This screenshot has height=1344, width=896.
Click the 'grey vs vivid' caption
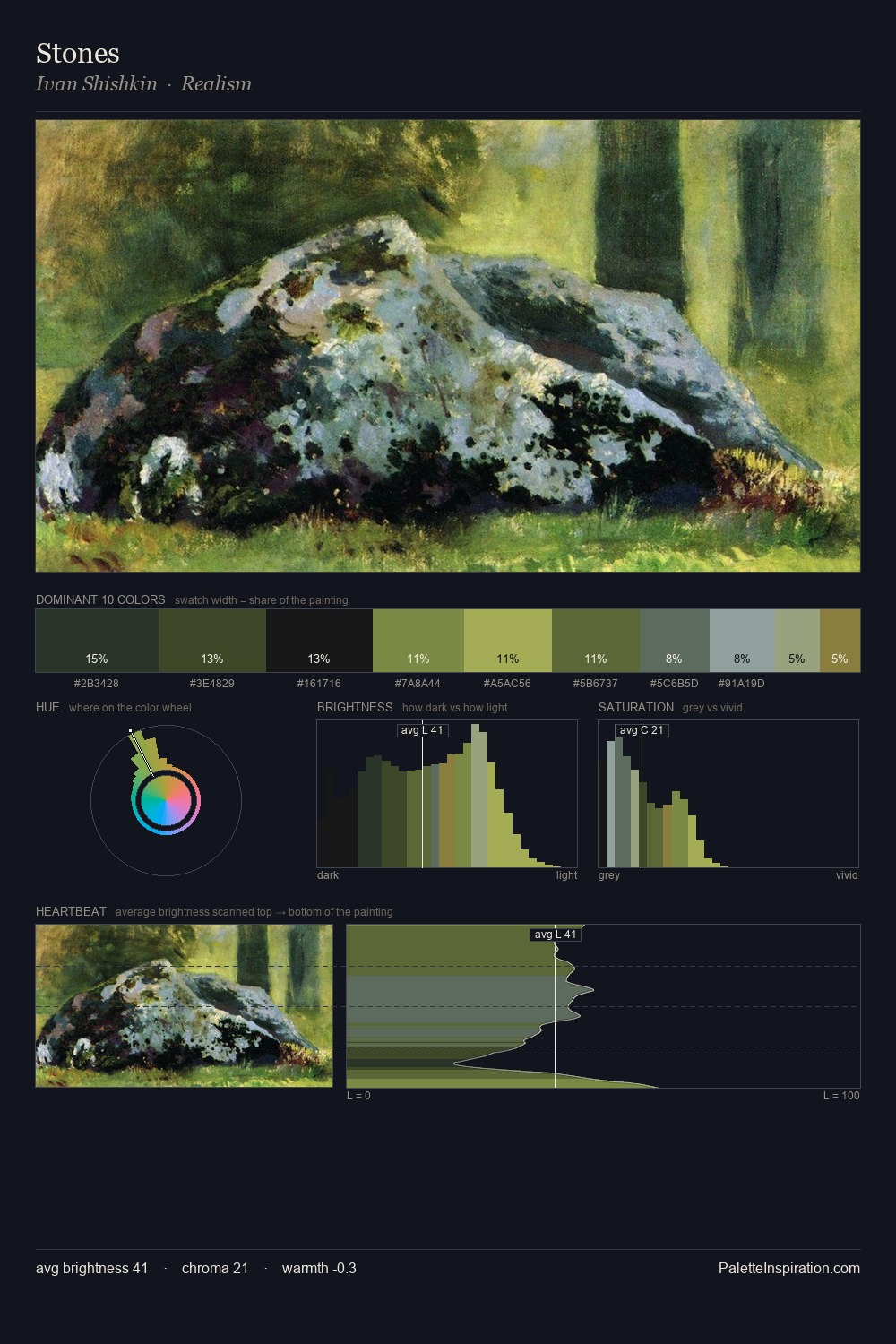712,708
